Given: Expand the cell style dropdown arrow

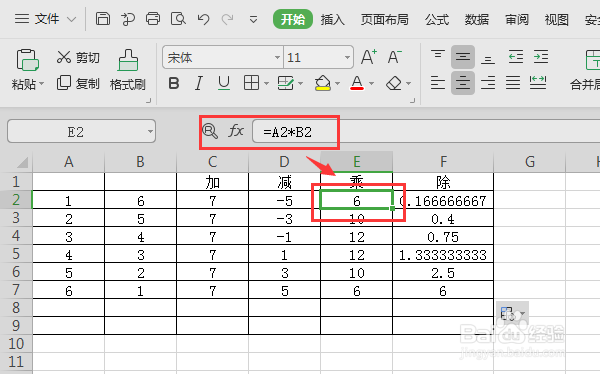Looking at the screenshot, I should pyautogui.click(x=300, y=83).
